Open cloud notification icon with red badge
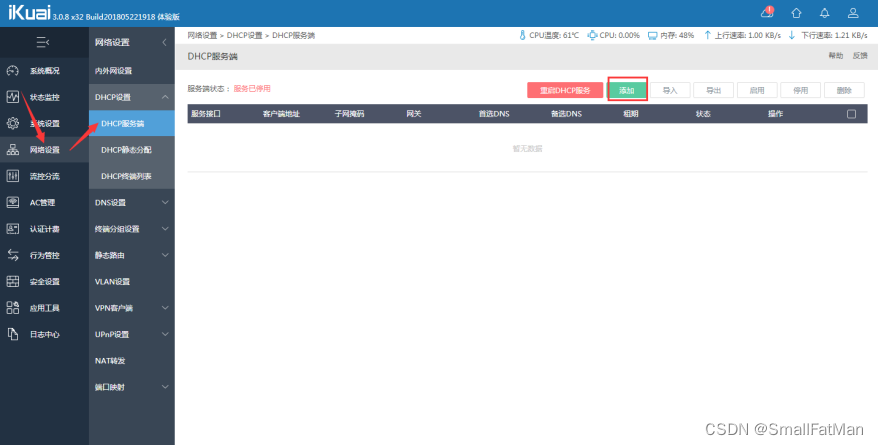This screenshot has width=878, height=445. pos(767,12)
